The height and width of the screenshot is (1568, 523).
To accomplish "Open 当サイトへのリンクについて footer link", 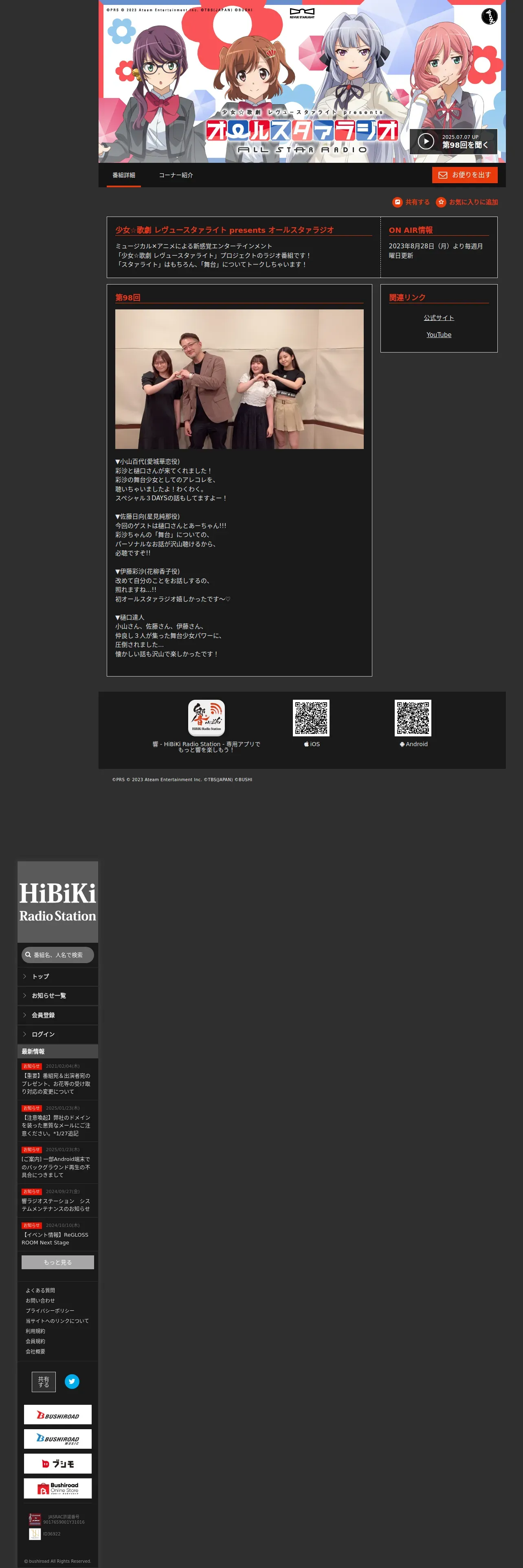I will click(57, 1321).
